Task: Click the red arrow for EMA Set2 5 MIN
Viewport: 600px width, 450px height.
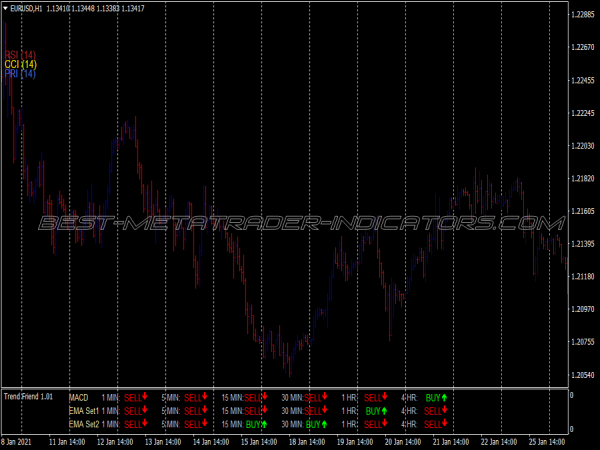Action: (205, 423)
